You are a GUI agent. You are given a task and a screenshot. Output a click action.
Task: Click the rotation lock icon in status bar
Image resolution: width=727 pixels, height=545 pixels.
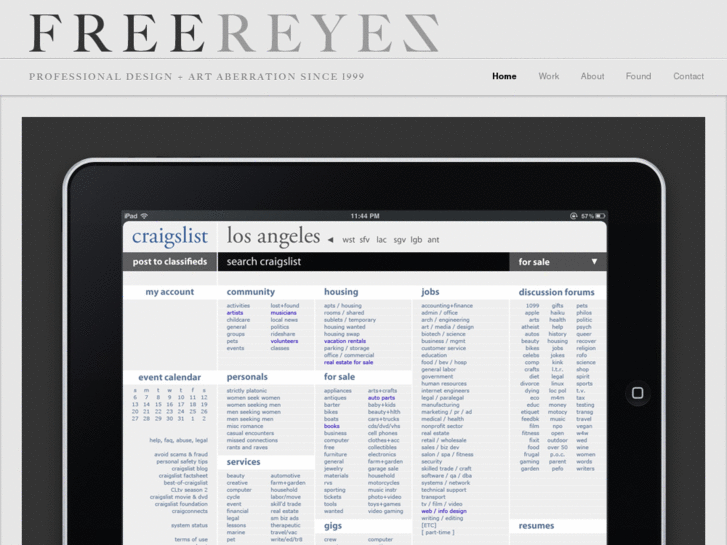[x=574, y=216]
